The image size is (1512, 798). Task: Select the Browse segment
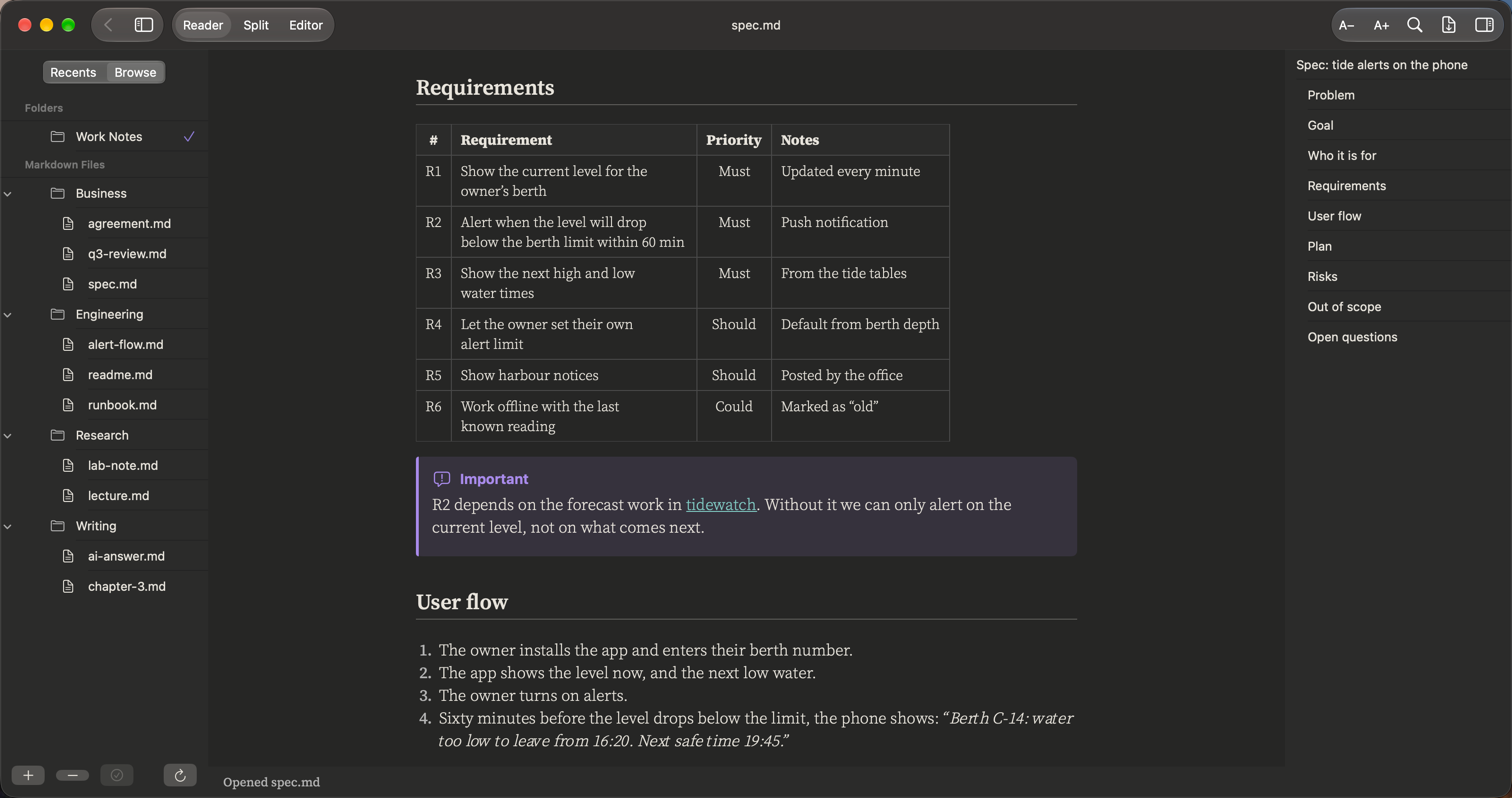135,72
